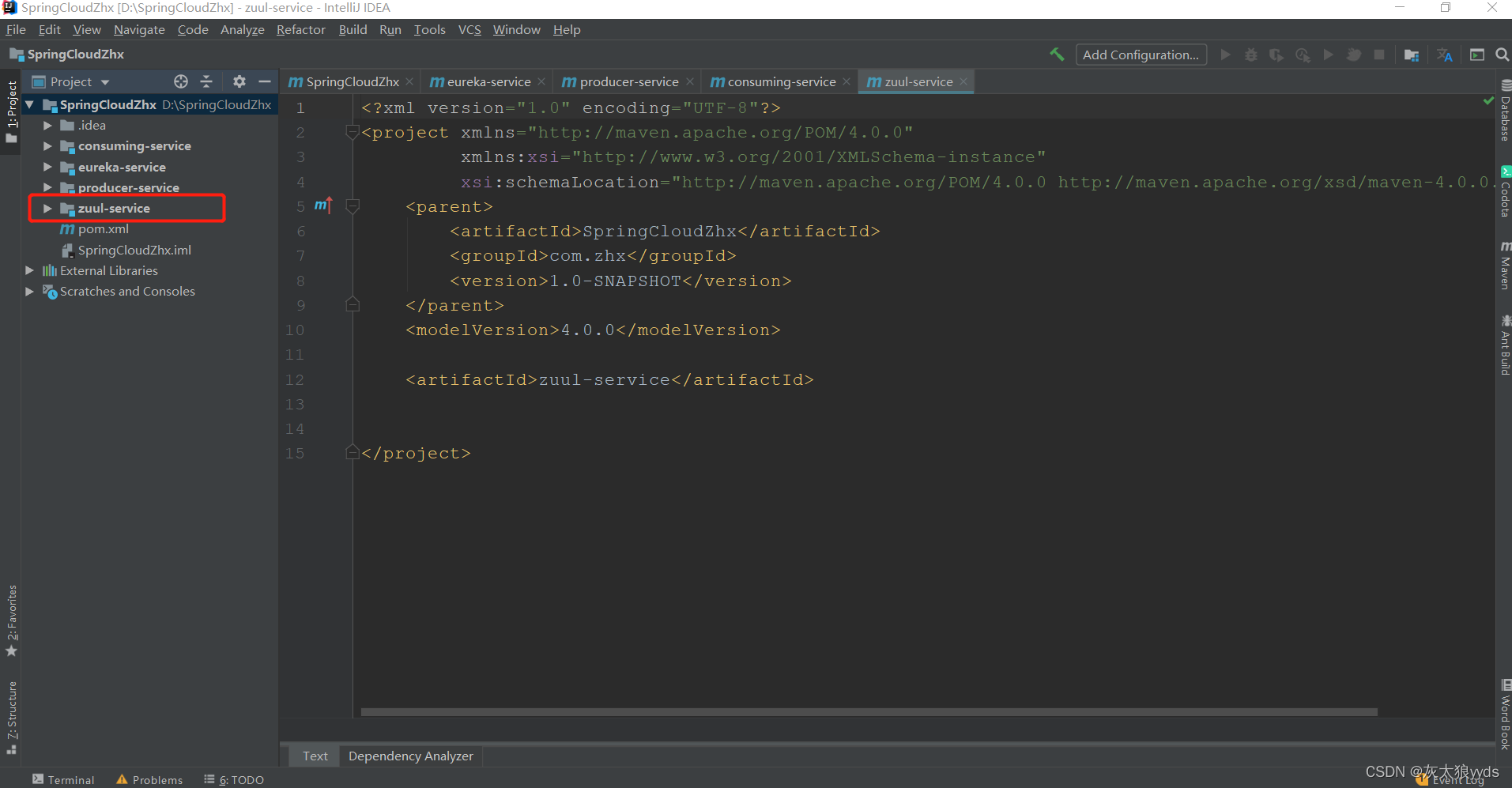Image resolution: width=1512 pixels, height=788 pixels.
Task: Open Project Structure icon in toolbar
Action: click(1412, 55)
